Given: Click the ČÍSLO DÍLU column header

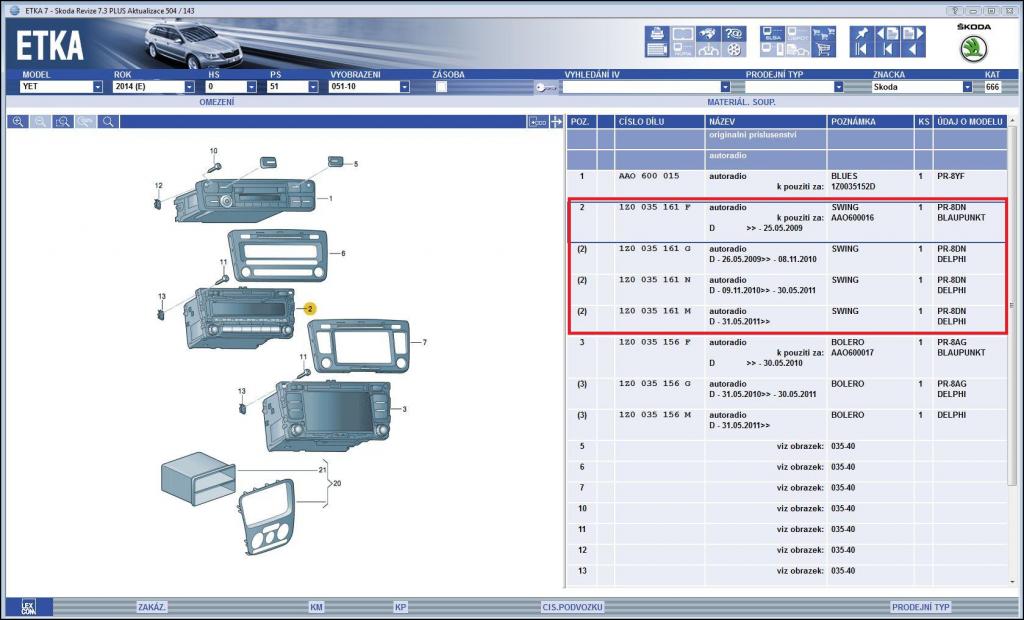Looking at the screenshot, I should click(660, 122).
